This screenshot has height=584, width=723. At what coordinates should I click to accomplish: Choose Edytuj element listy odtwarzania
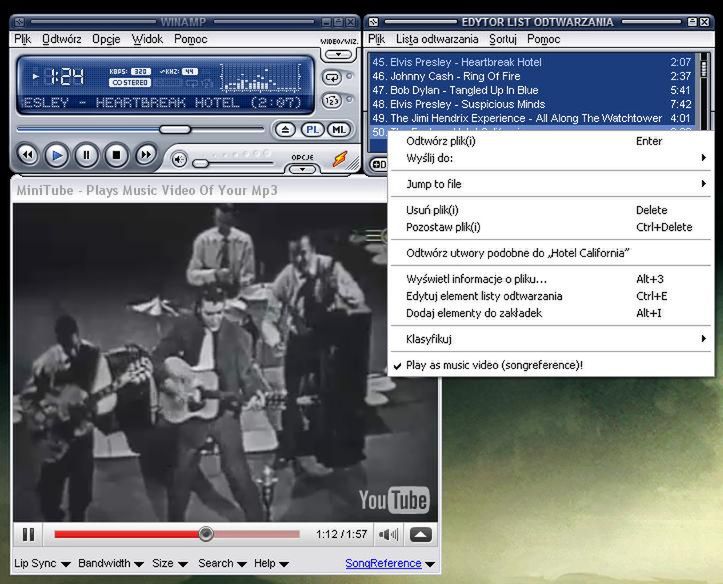550,296
